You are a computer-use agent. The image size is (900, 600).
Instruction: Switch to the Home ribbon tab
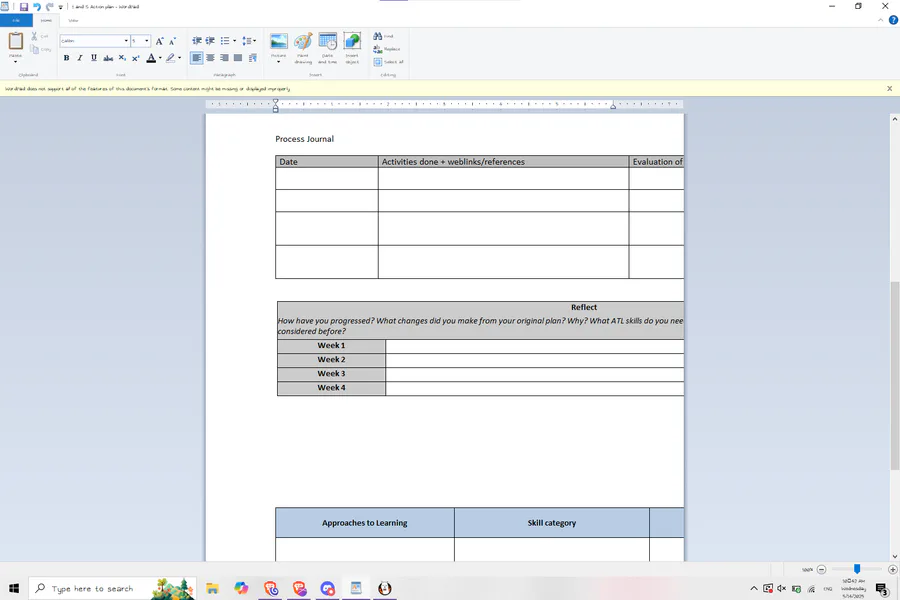46,21
